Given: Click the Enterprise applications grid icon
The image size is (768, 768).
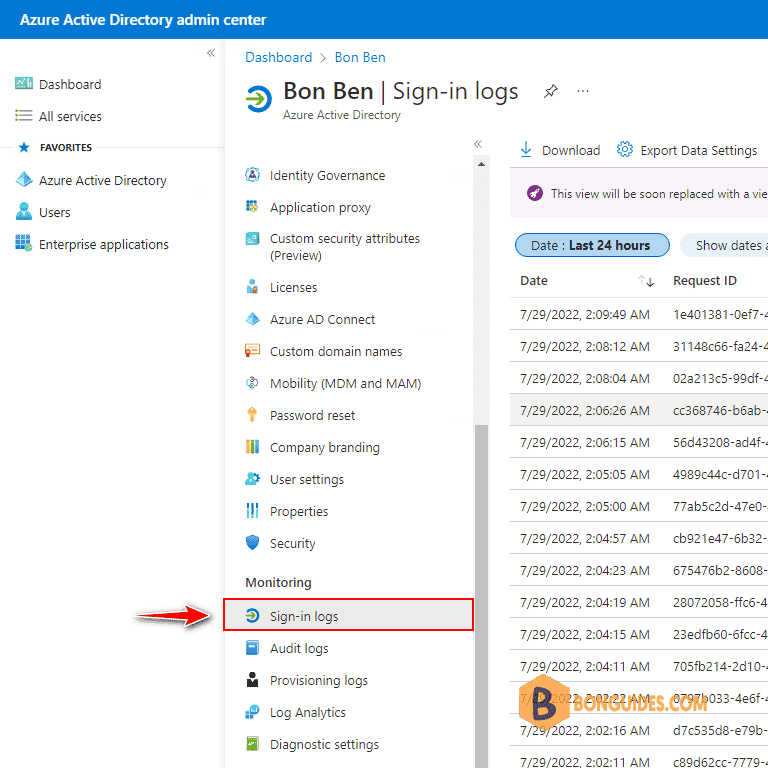Looking at the screenshot, I should coord(24,243).
